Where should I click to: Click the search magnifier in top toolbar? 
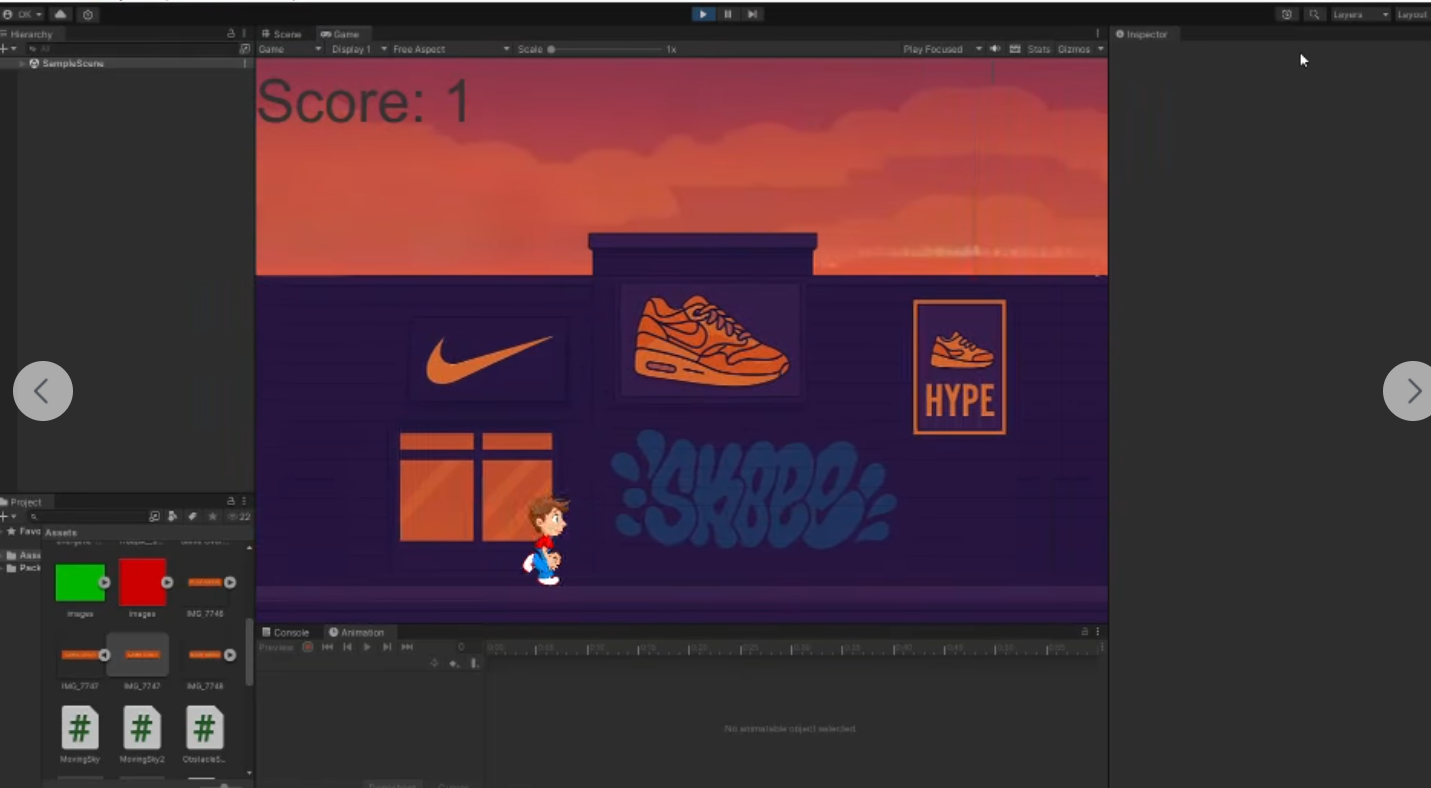tap(1314, 14)
